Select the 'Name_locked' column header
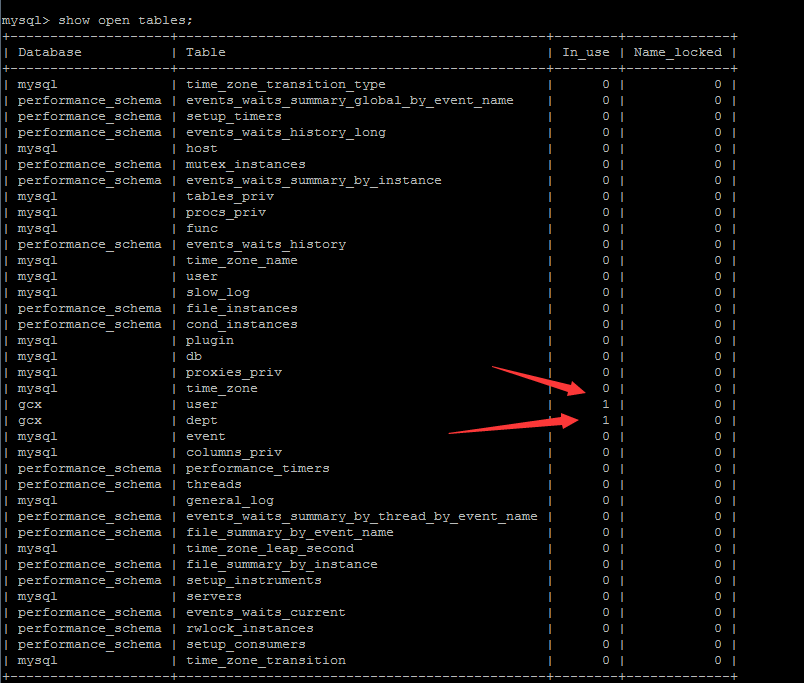This screenshot has width=804, height=683. [677, 52]
